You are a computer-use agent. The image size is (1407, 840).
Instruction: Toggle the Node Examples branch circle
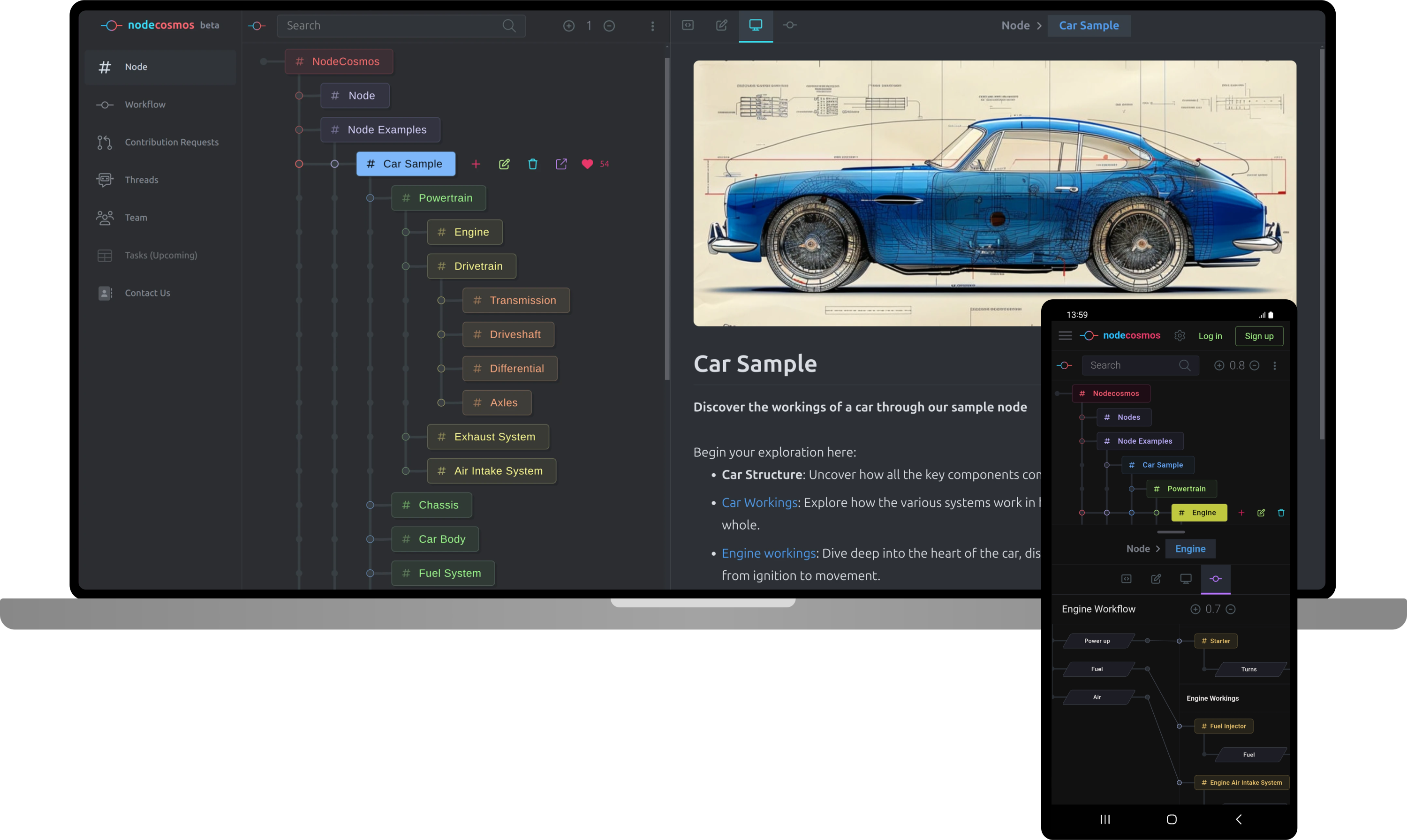pyautogui.click(x=299, y=129)
